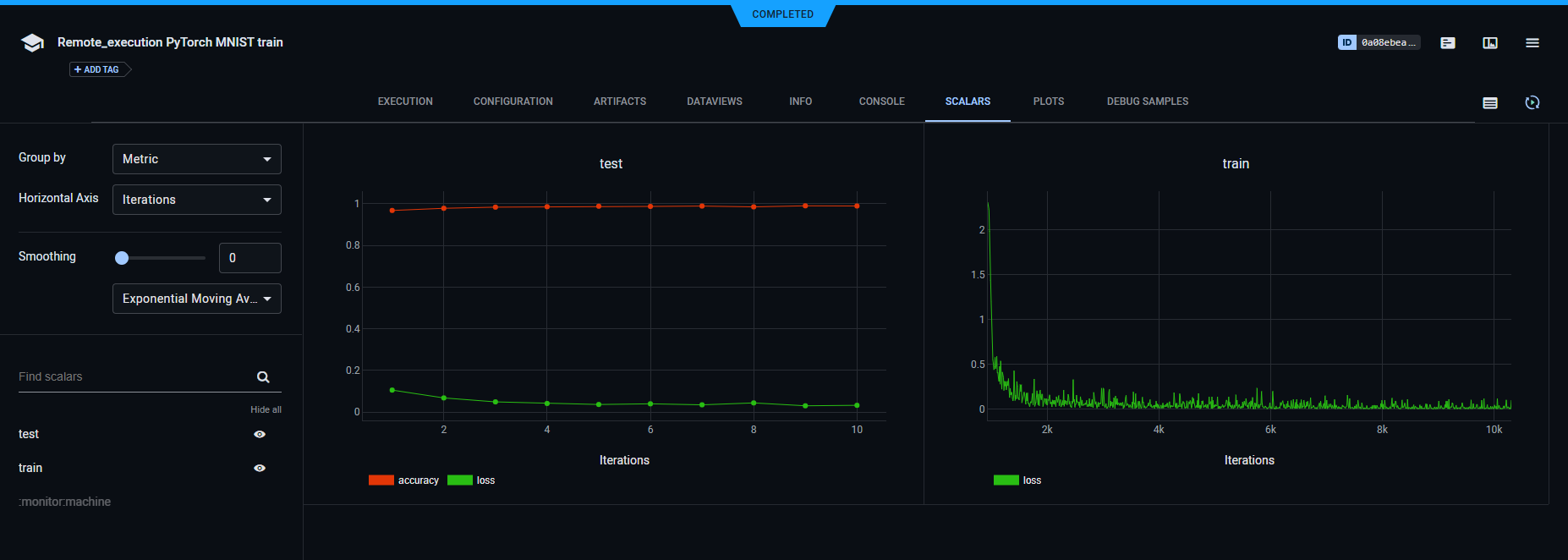Toggle accuracy series in the test legend
Image resolution: width=1568 pixels, height=560 pixels.
pos(404,480)
